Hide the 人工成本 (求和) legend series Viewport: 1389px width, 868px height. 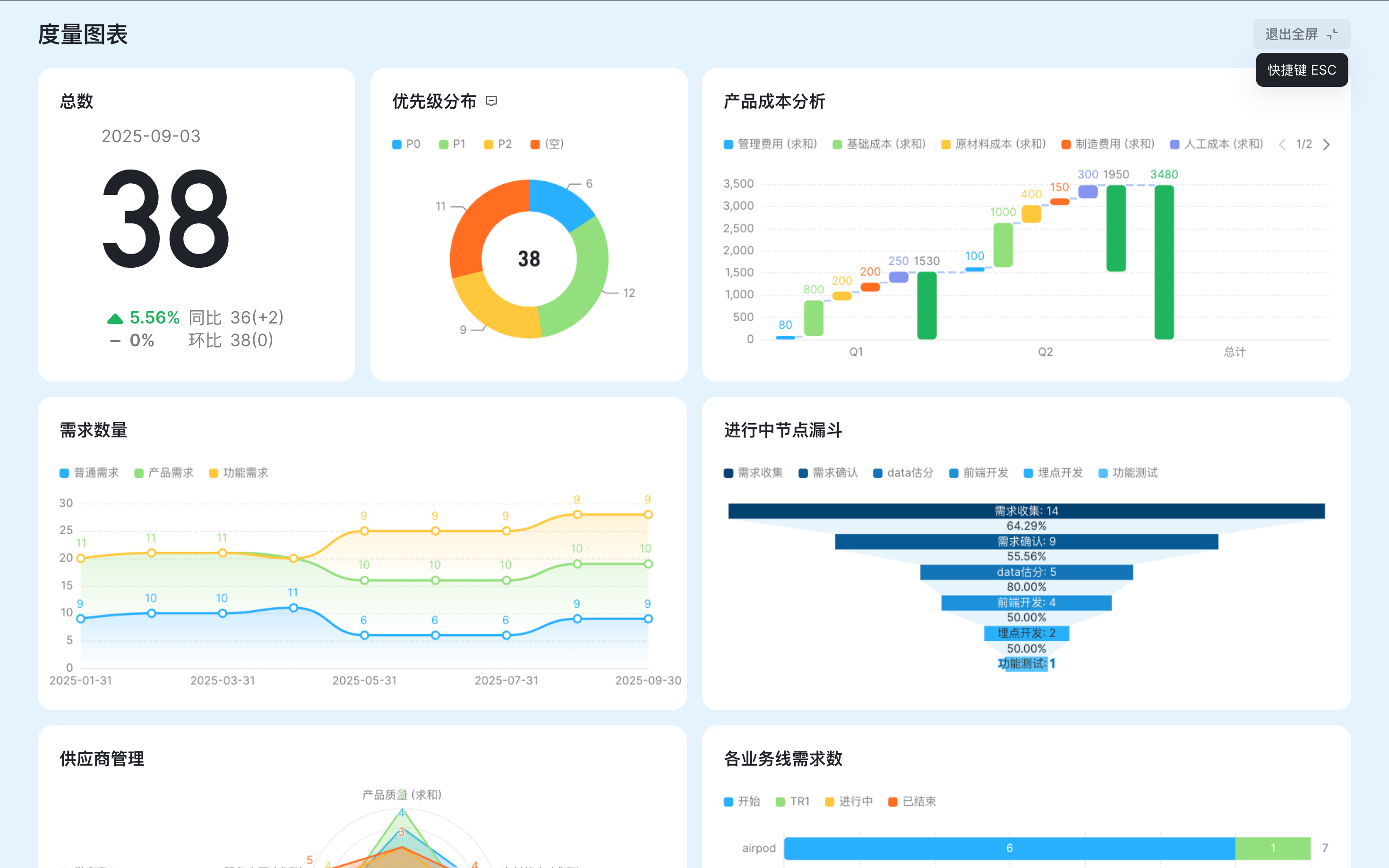click(1217, 144)
